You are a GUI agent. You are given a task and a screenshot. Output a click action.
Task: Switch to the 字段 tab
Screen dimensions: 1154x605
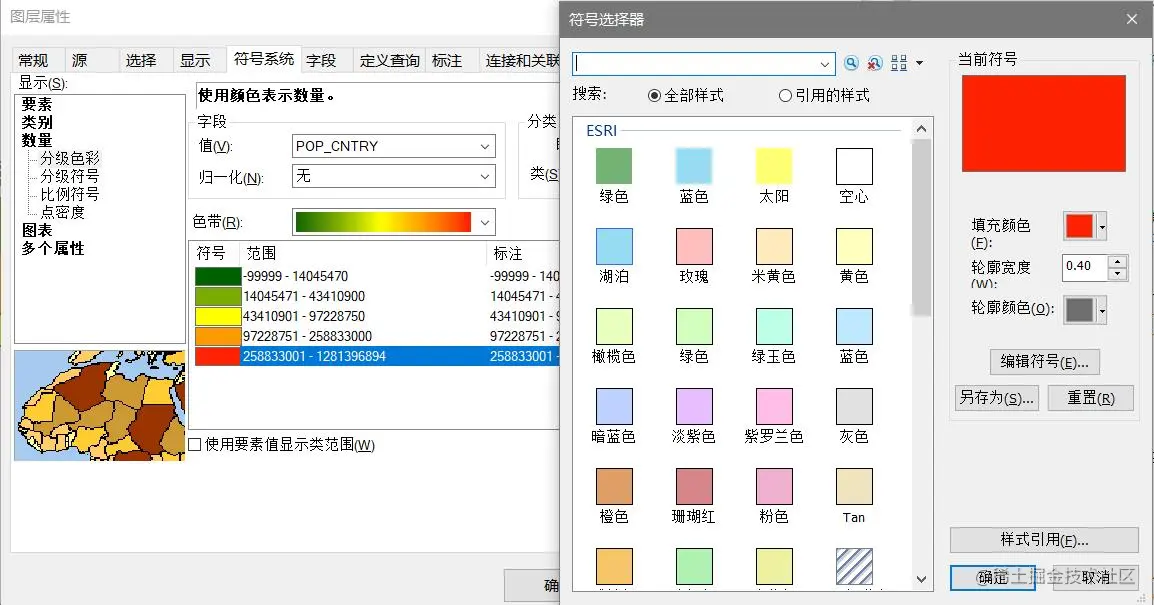pos(321,60)
